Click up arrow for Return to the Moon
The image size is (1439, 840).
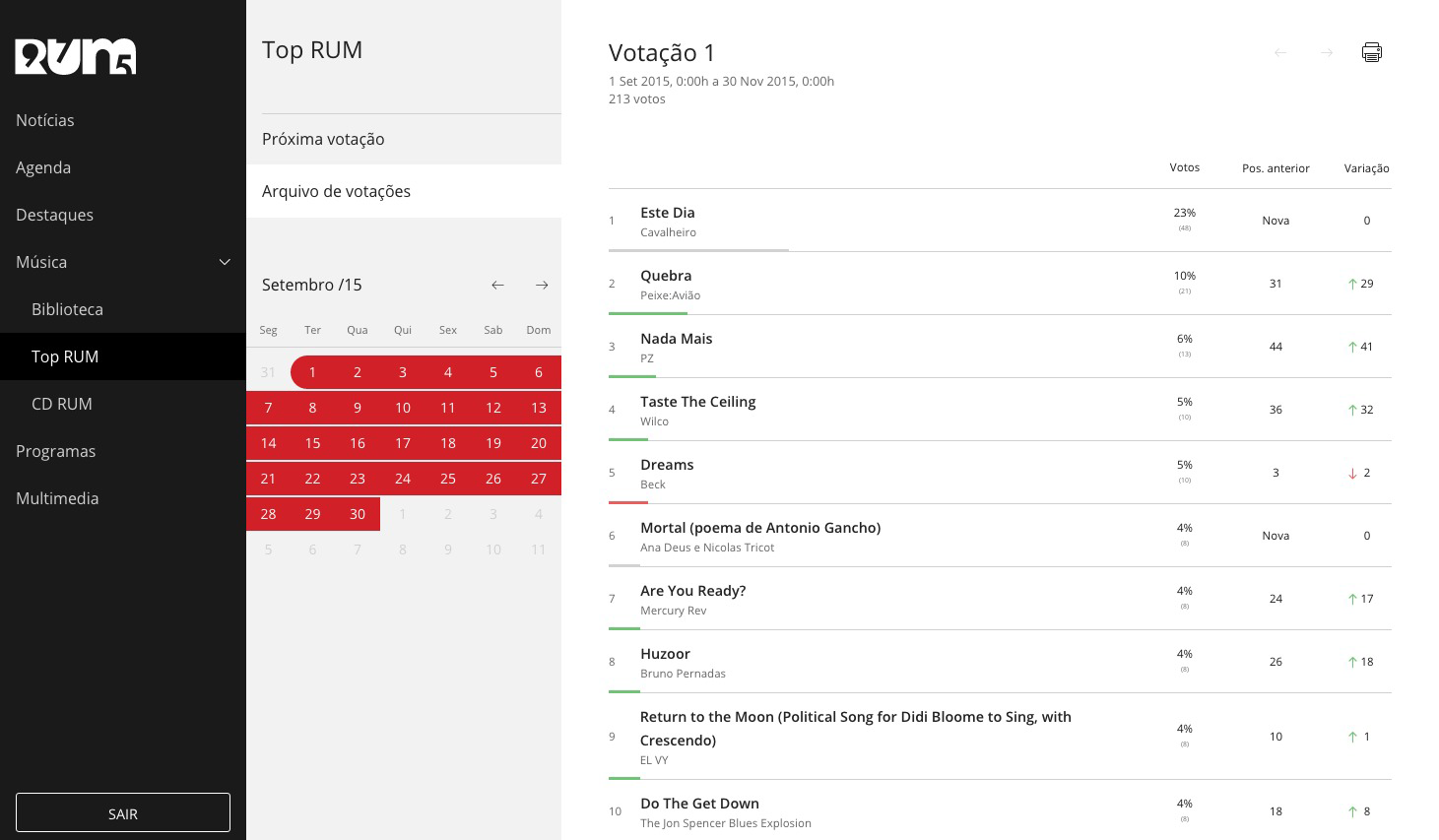(1352, 737)
